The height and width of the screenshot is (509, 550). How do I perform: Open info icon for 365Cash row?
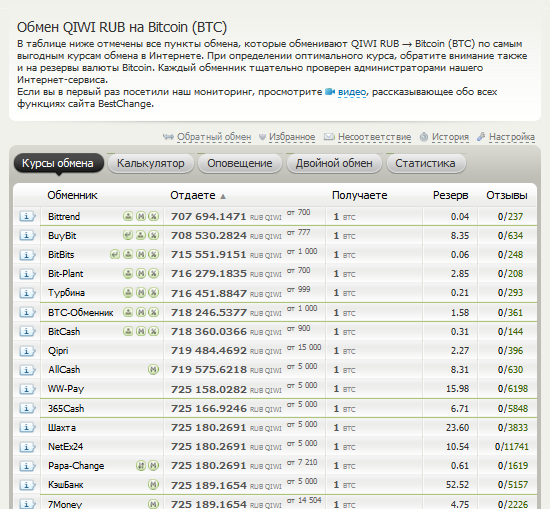pos(27,408)
